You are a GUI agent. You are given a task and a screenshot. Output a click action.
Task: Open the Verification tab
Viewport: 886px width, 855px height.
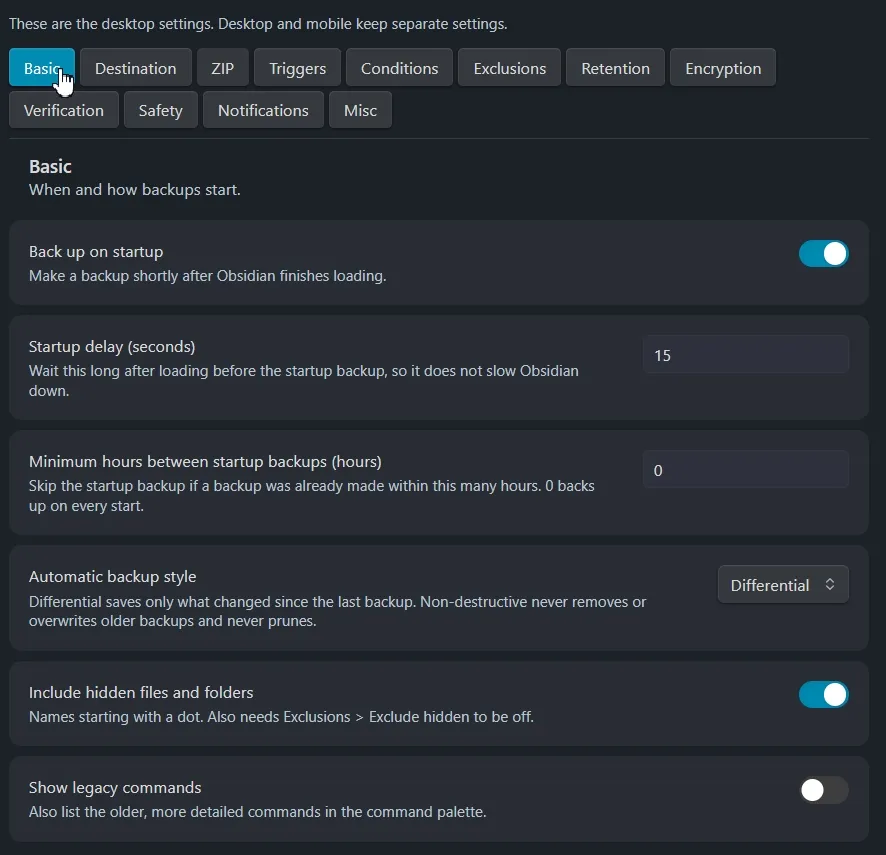tap(64, 110)
